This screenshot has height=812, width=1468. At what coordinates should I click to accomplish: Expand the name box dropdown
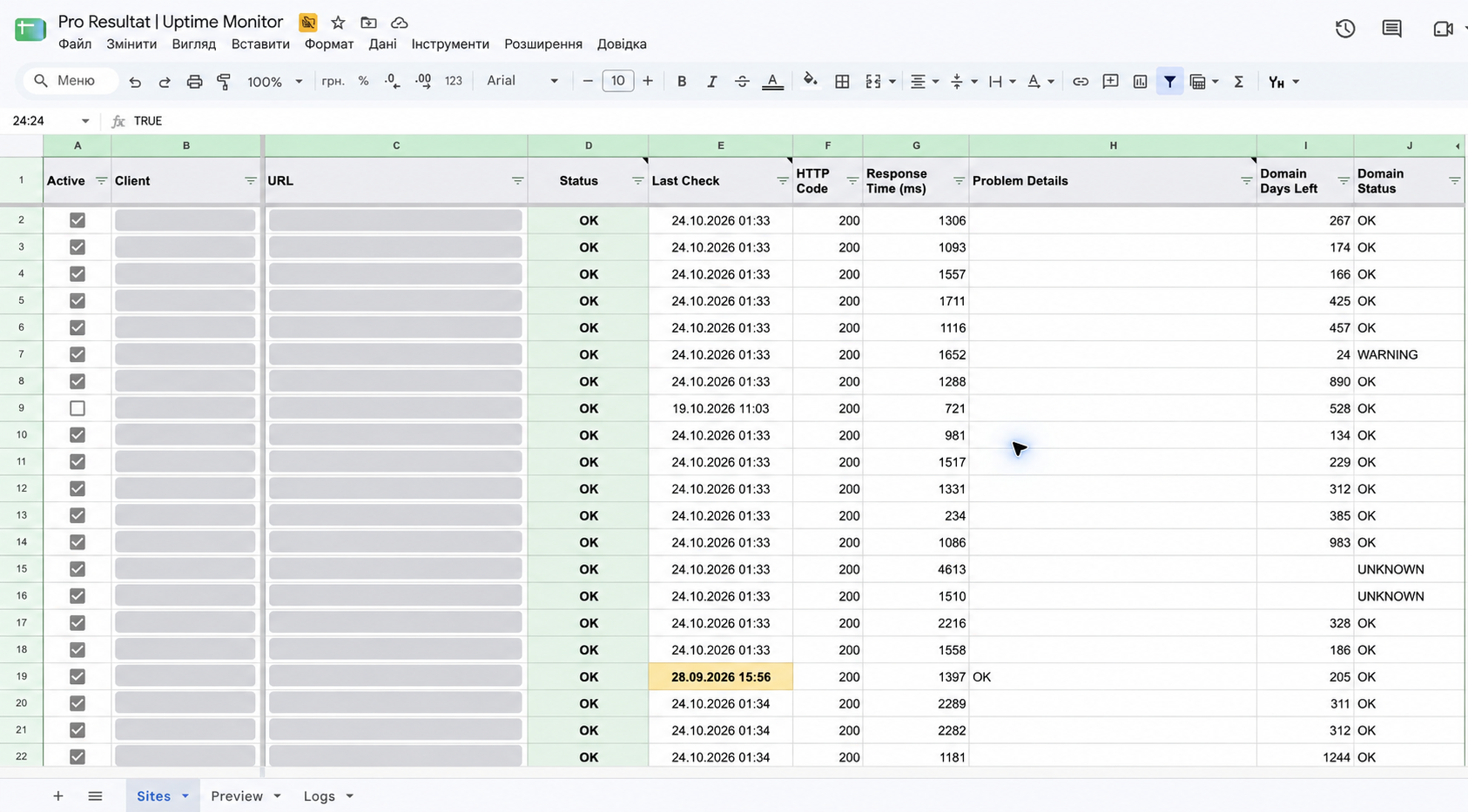pyautogui.click(x=85, y=121)
